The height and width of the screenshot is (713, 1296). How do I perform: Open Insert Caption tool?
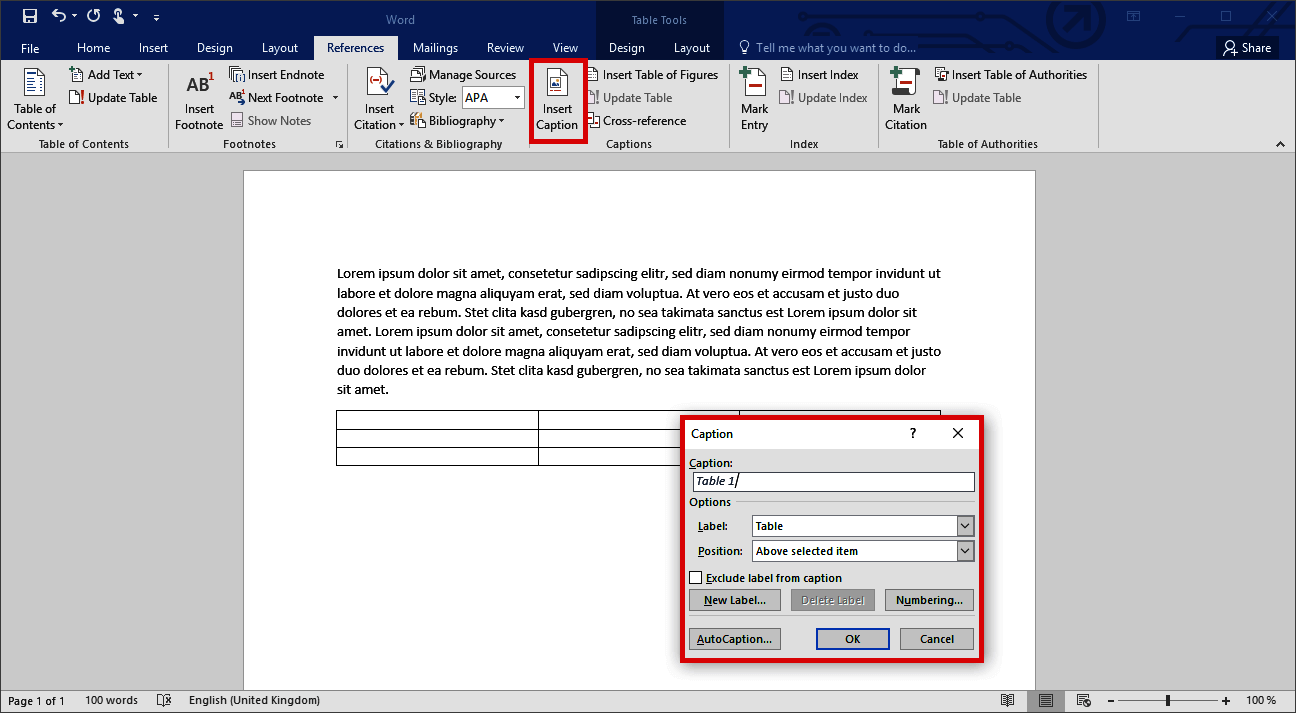(x=557, y=100)
